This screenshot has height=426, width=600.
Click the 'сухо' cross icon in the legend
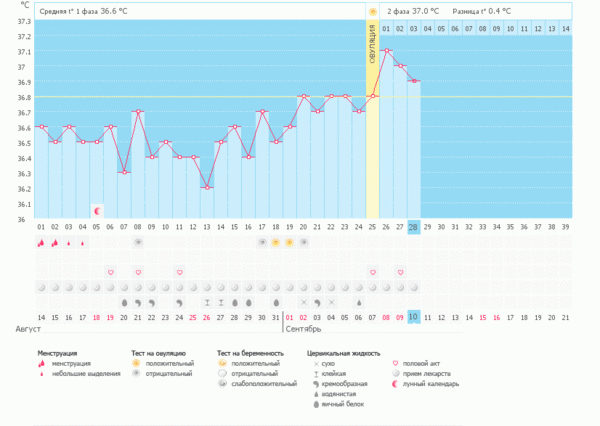click(313, 364)
